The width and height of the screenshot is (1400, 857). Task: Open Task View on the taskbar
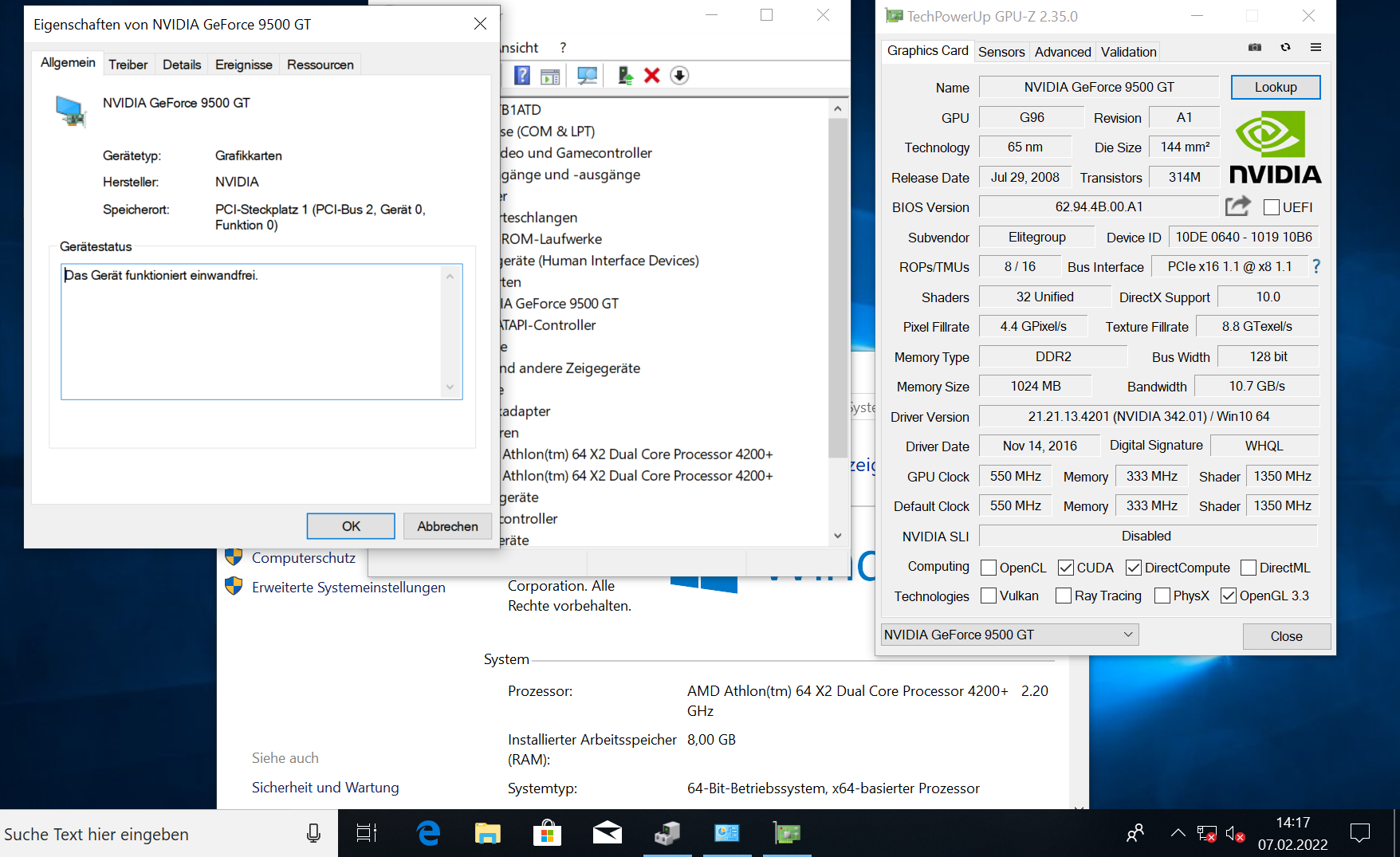(x=366, y=834)
